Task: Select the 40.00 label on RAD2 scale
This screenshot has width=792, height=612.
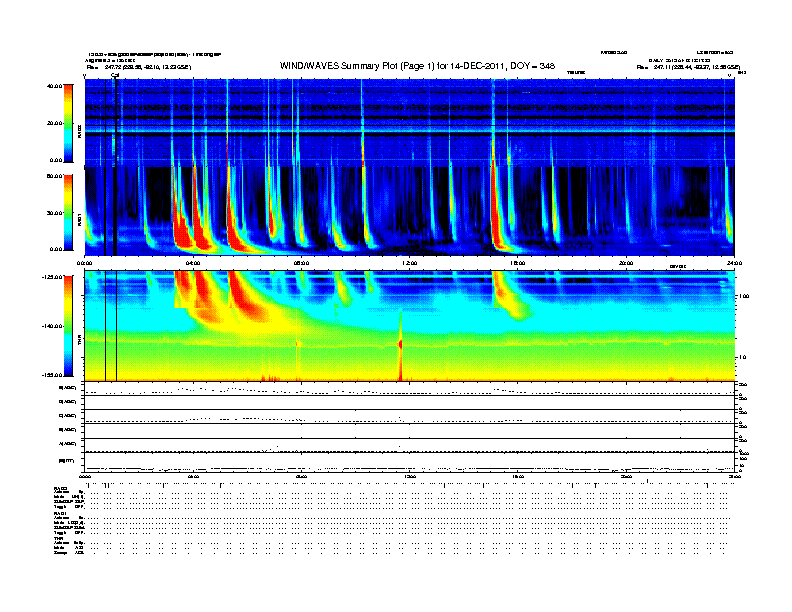Action: (x=54, y=86)
